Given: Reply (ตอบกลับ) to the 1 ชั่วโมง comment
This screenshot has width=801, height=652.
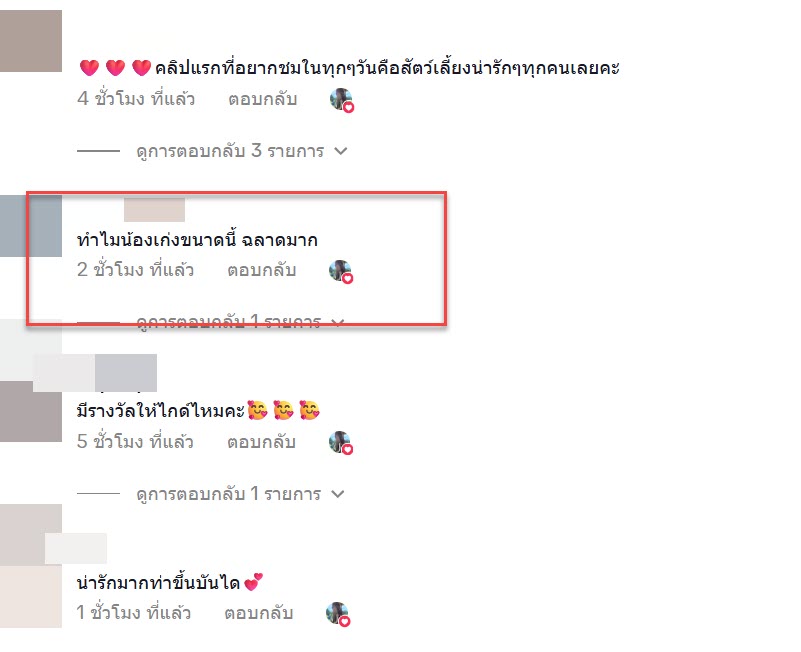Looking at the screenshot, I should tap(258, 613).
